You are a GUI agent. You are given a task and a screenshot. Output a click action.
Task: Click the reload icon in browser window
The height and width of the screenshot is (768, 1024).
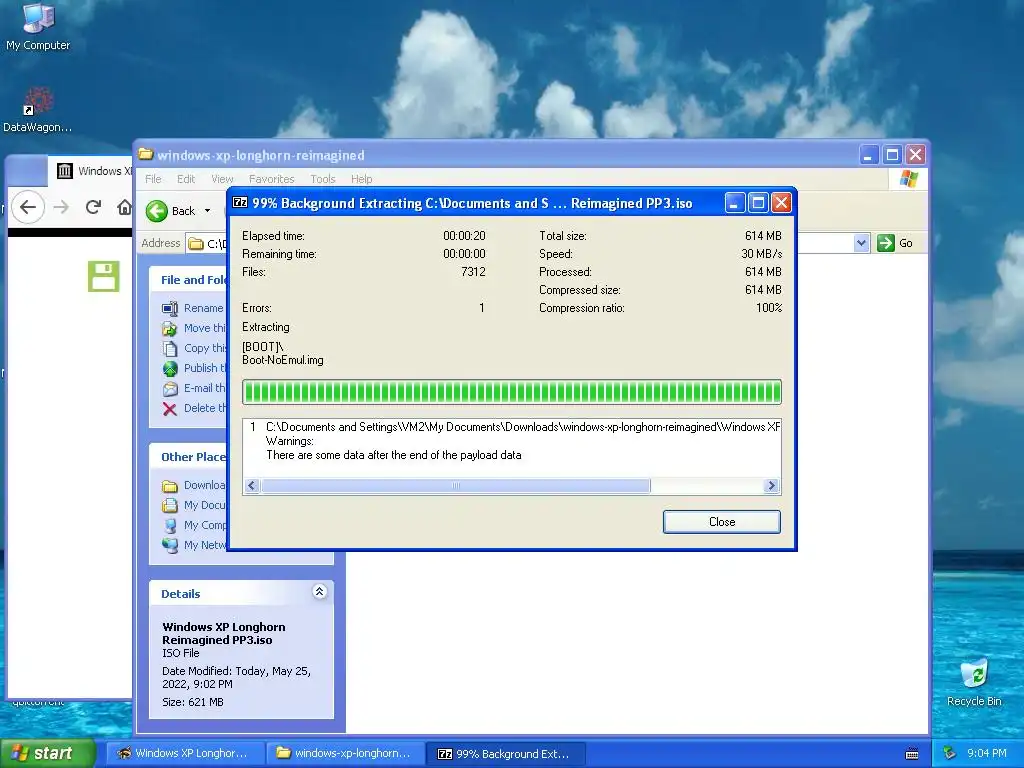point(93,208)
